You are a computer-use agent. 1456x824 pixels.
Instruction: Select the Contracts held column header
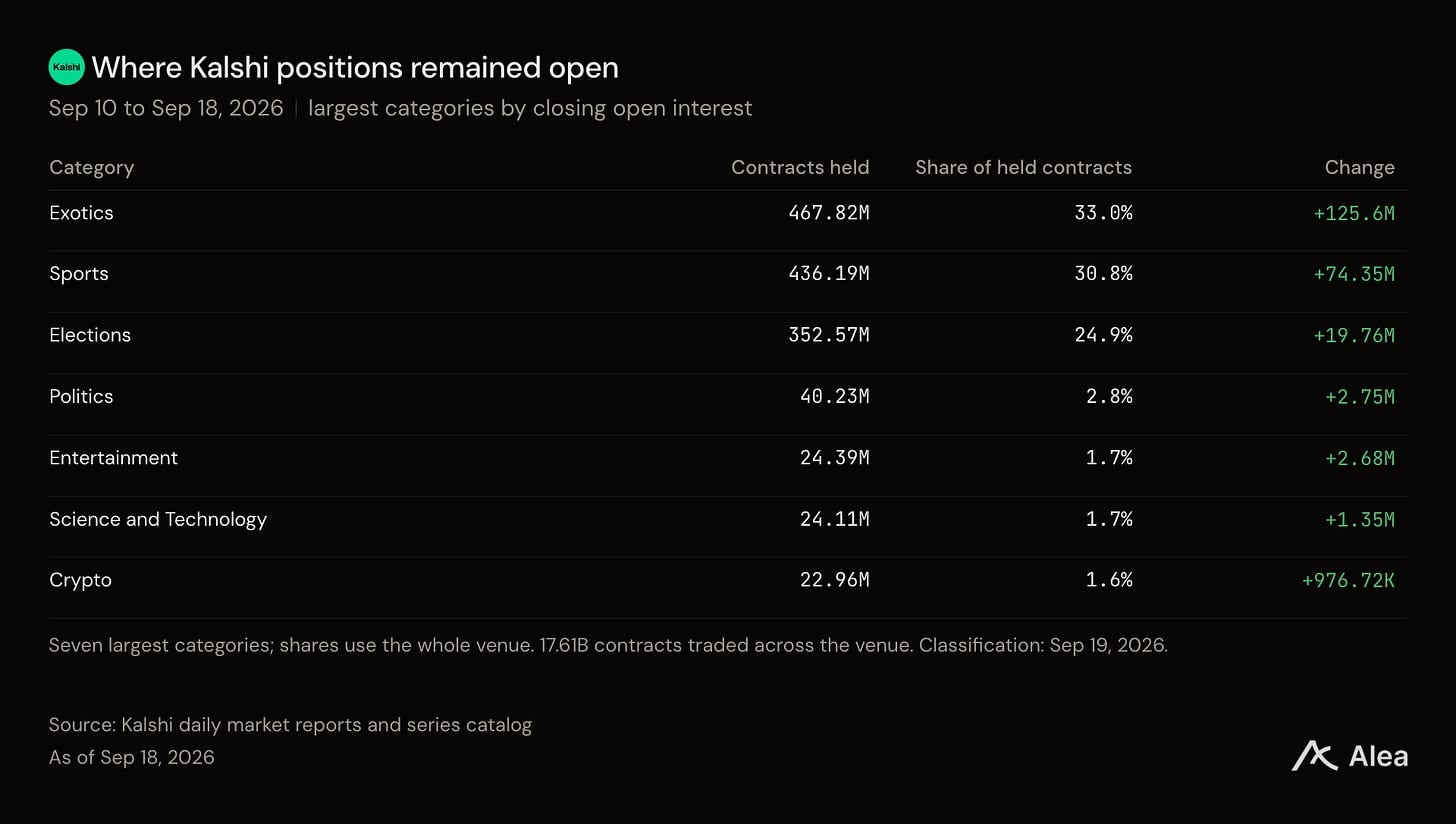click(800, 168)
